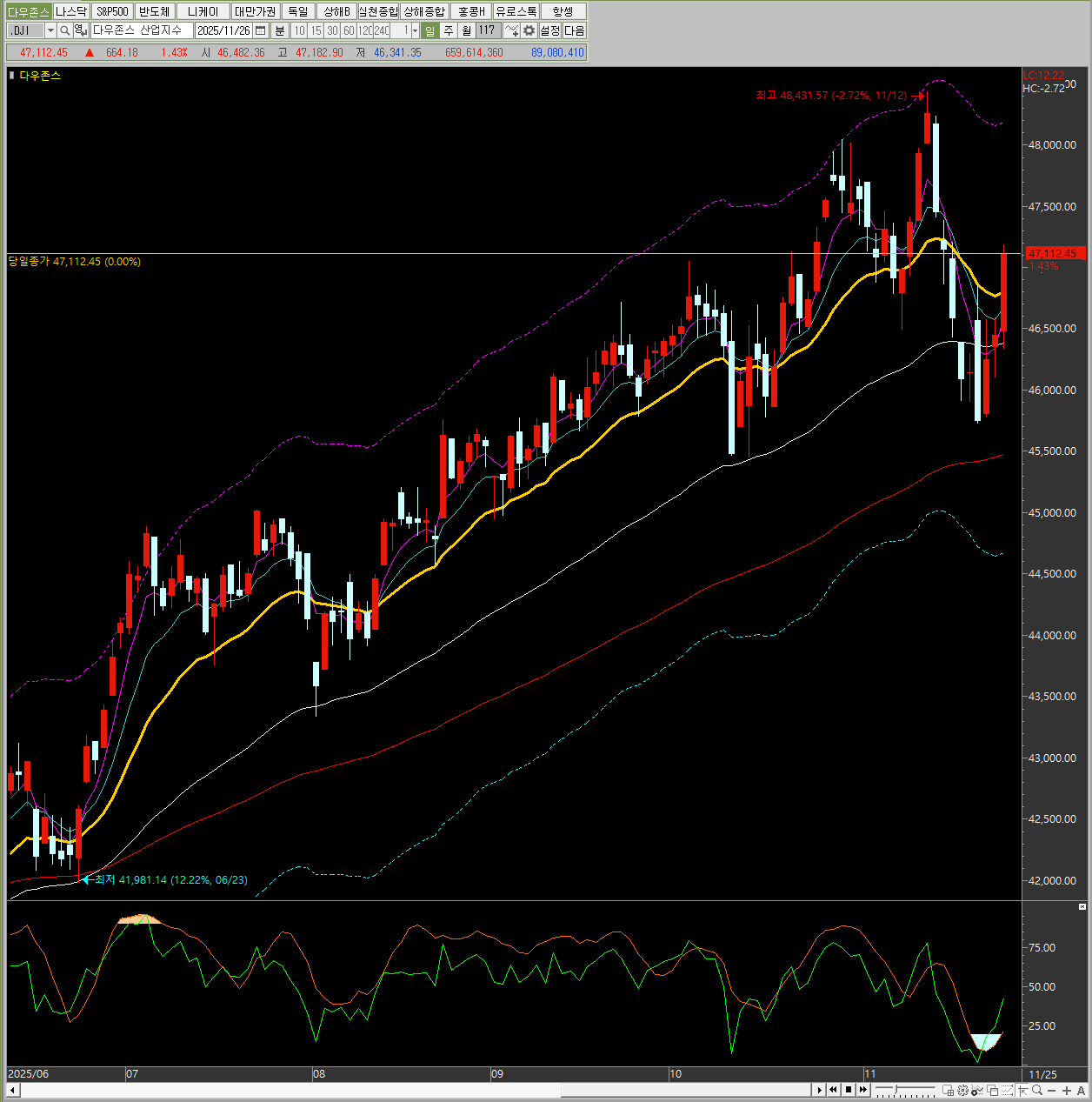
Task: Select the 10 minute interval button
Action: coord(299,30)
